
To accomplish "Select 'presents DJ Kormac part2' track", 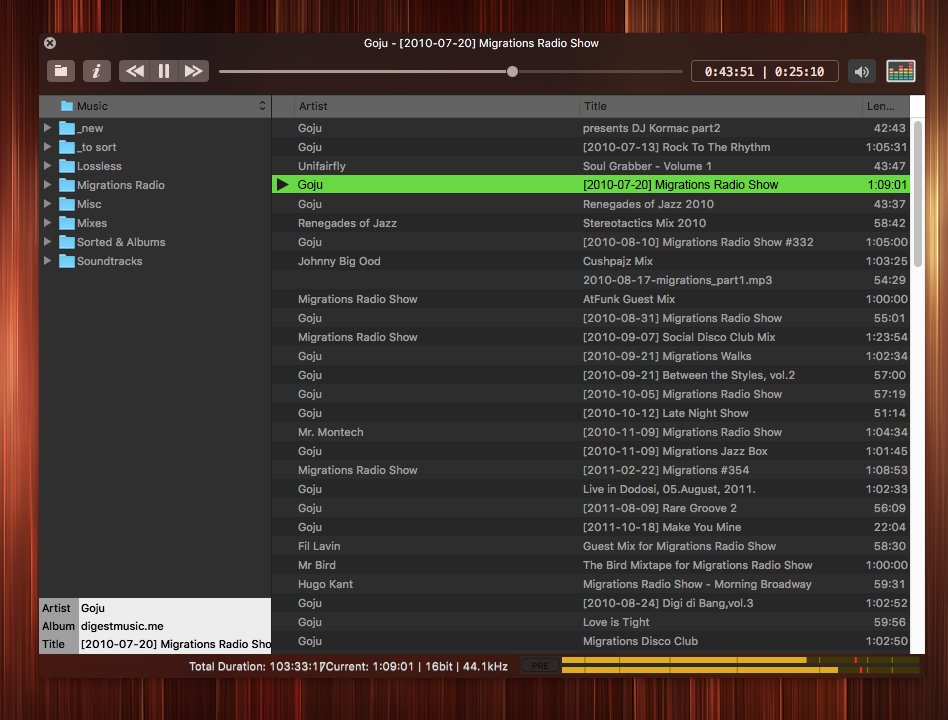I will pos(591,128).
